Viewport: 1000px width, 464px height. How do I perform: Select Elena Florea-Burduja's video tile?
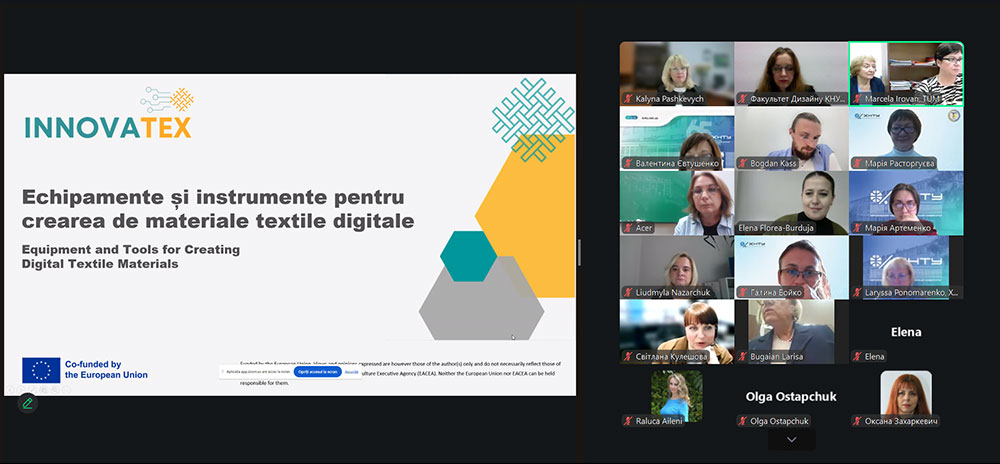(x=791, y=198)
